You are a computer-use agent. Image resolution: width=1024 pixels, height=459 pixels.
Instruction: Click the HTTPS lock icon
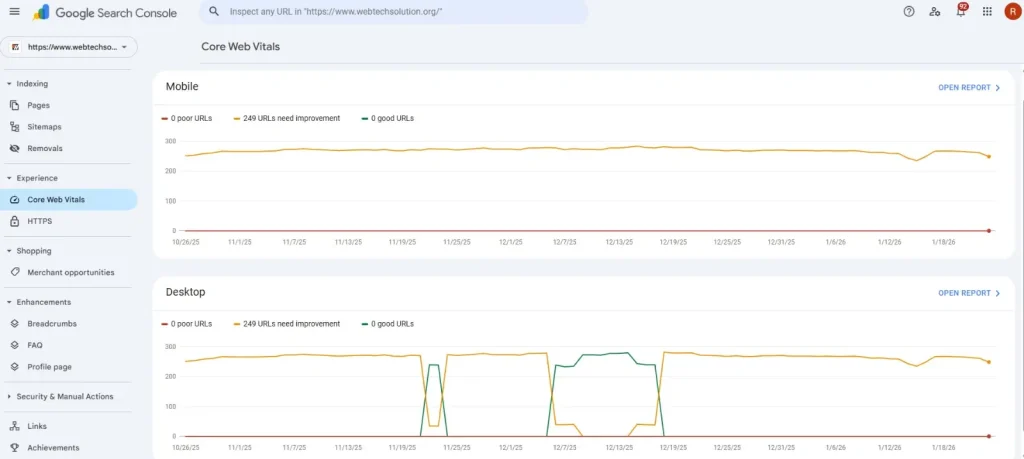point(15,221)
